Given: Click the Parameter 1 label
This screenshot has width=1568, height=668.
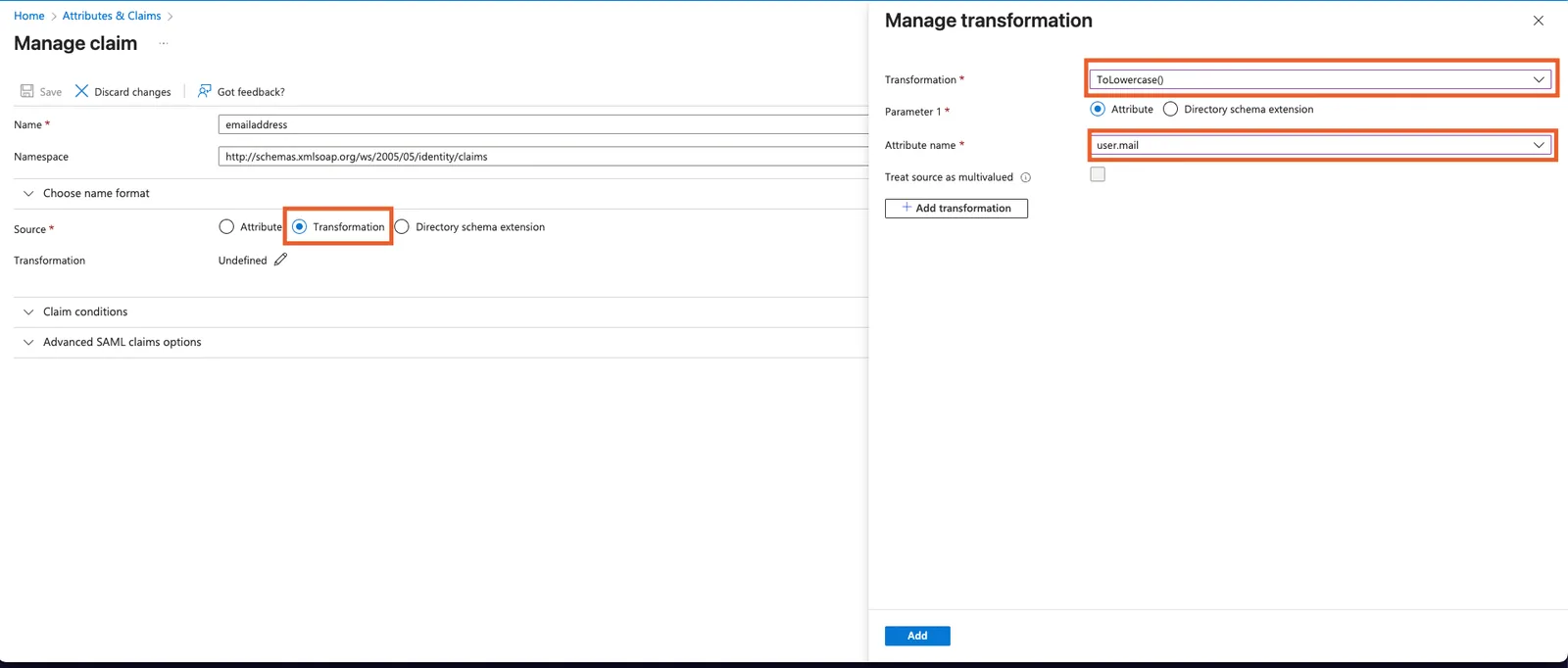Looking at the screenshot, I should pos(912,112).
